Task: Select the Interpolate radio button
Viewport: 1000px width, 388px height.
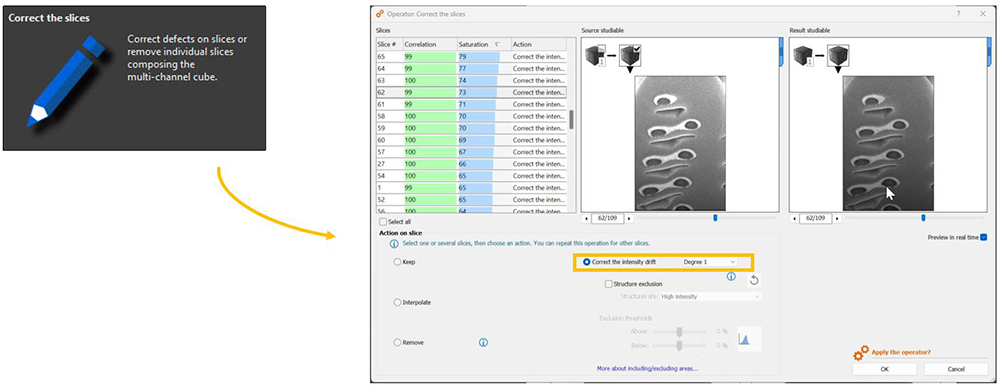Action: (398, 302)
